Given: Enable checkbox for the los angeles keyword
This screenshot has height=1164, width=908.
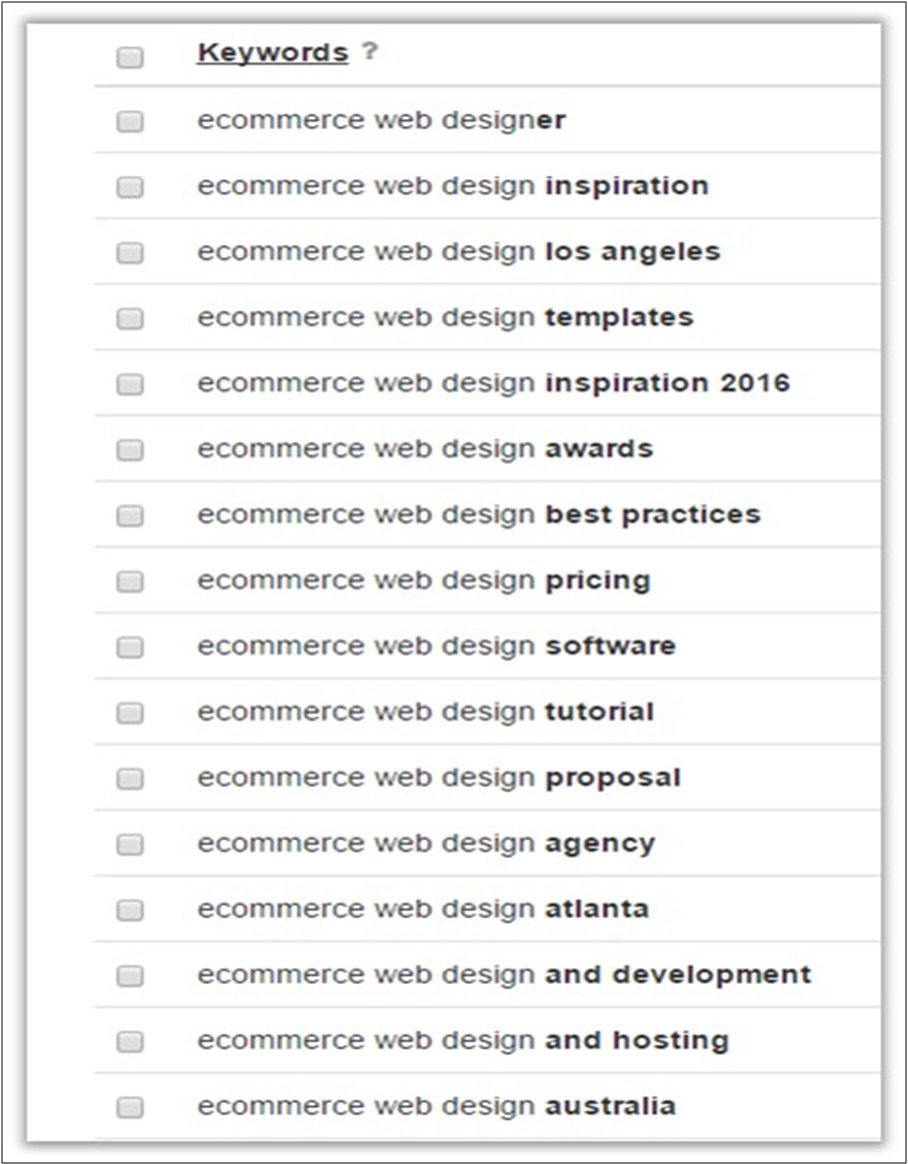Looking at the screenshot, I should click(x=130, y=253).
